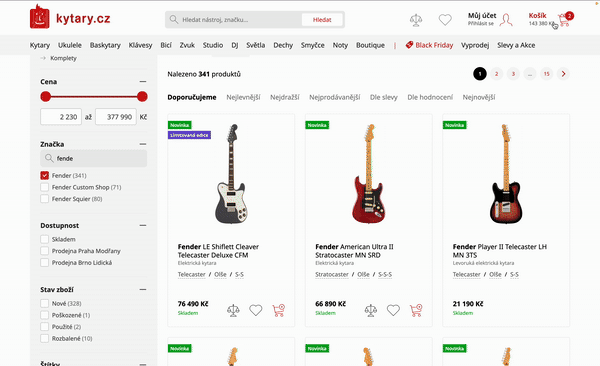Add American Ultra II Stratocaster to cart
This screenshot has width=600, height=366.
coord(416,310)
